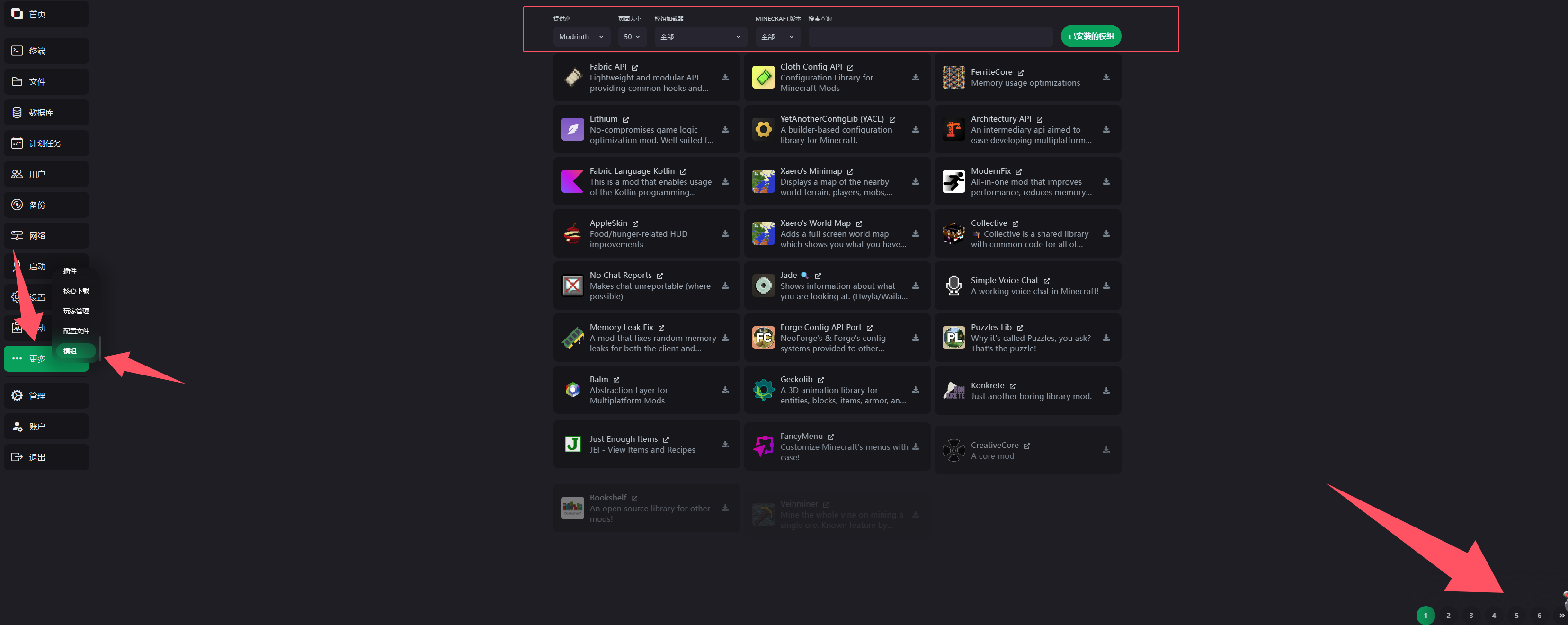1568x625 pixels.
Task: Click the next pages arrow
Action: pos(1562,615)
